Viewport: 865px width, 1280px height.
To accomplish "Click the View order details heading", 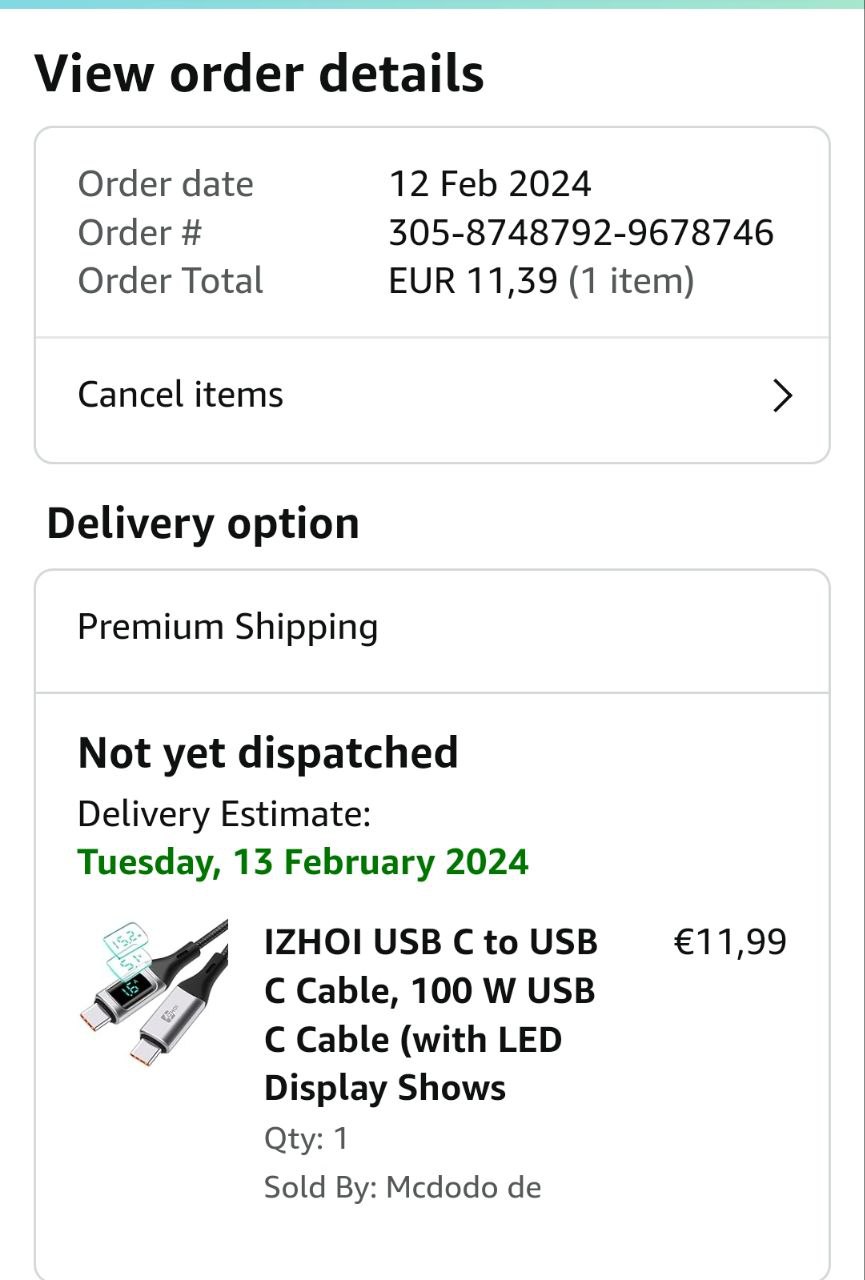I will (x=259, y=73).
